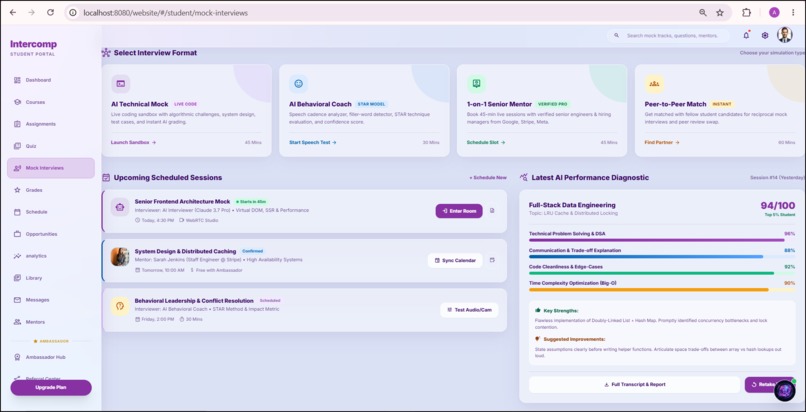Select Mock Interviews in sidebar
Viewport: 806px width, 412px height.
pos(51,168)
